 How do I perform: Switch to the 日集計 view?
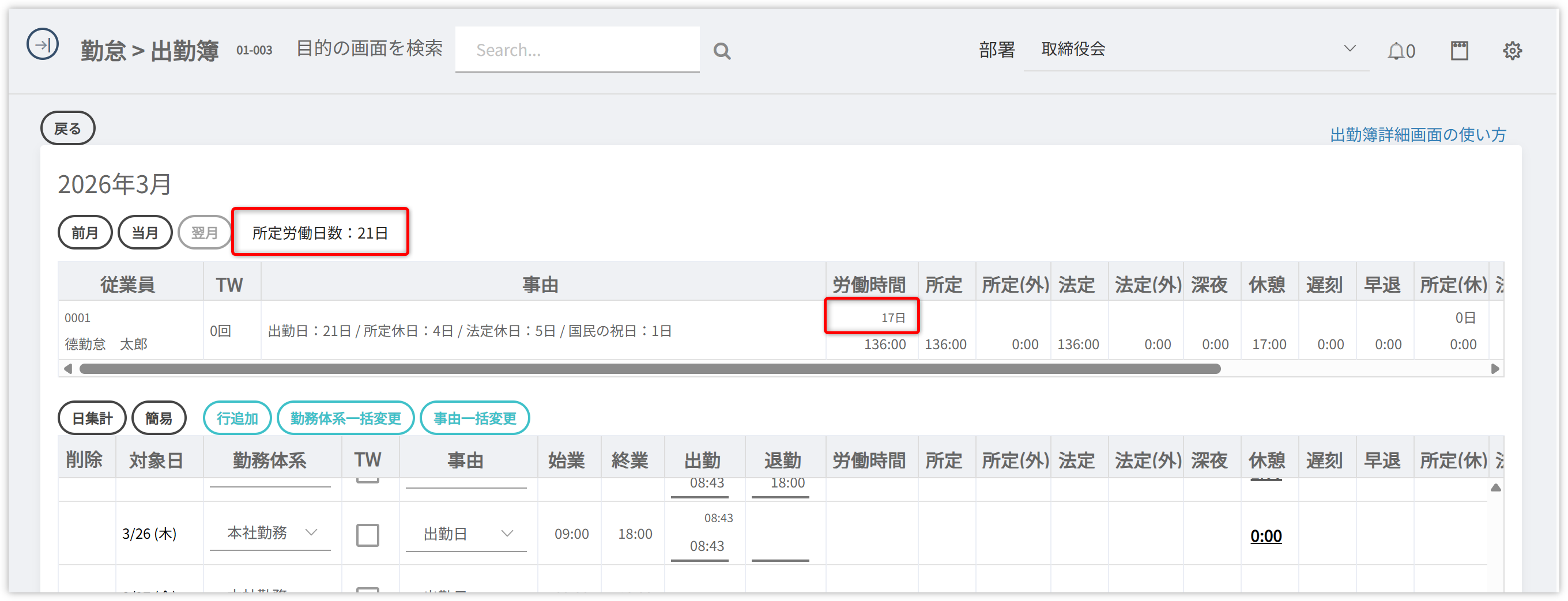[x=92, y=418]
